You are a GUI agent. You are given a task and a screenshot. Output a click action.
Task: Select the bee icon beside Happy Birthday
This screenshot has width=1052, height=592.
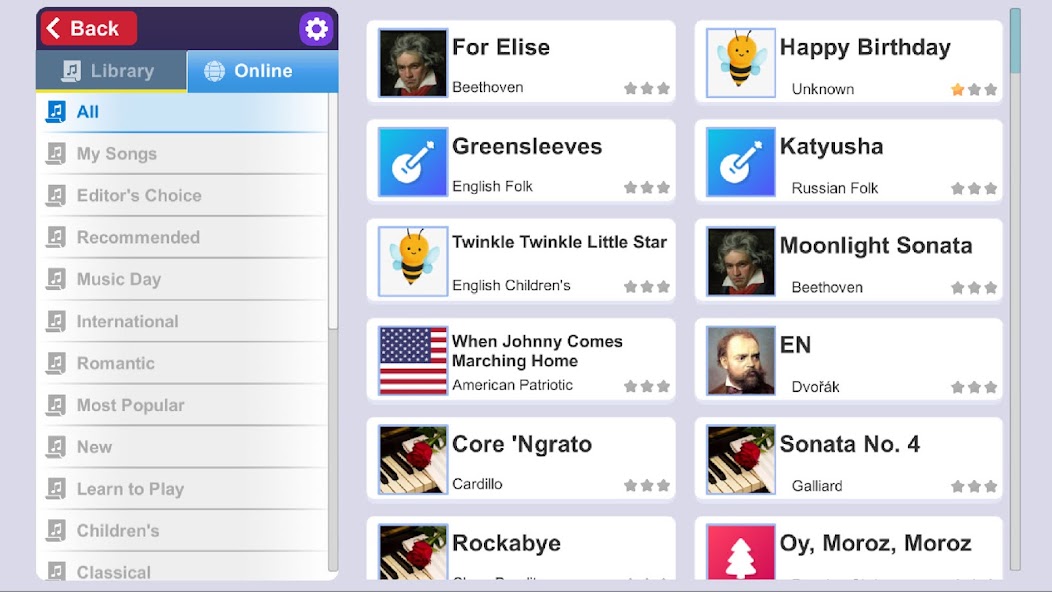(741, 62)
